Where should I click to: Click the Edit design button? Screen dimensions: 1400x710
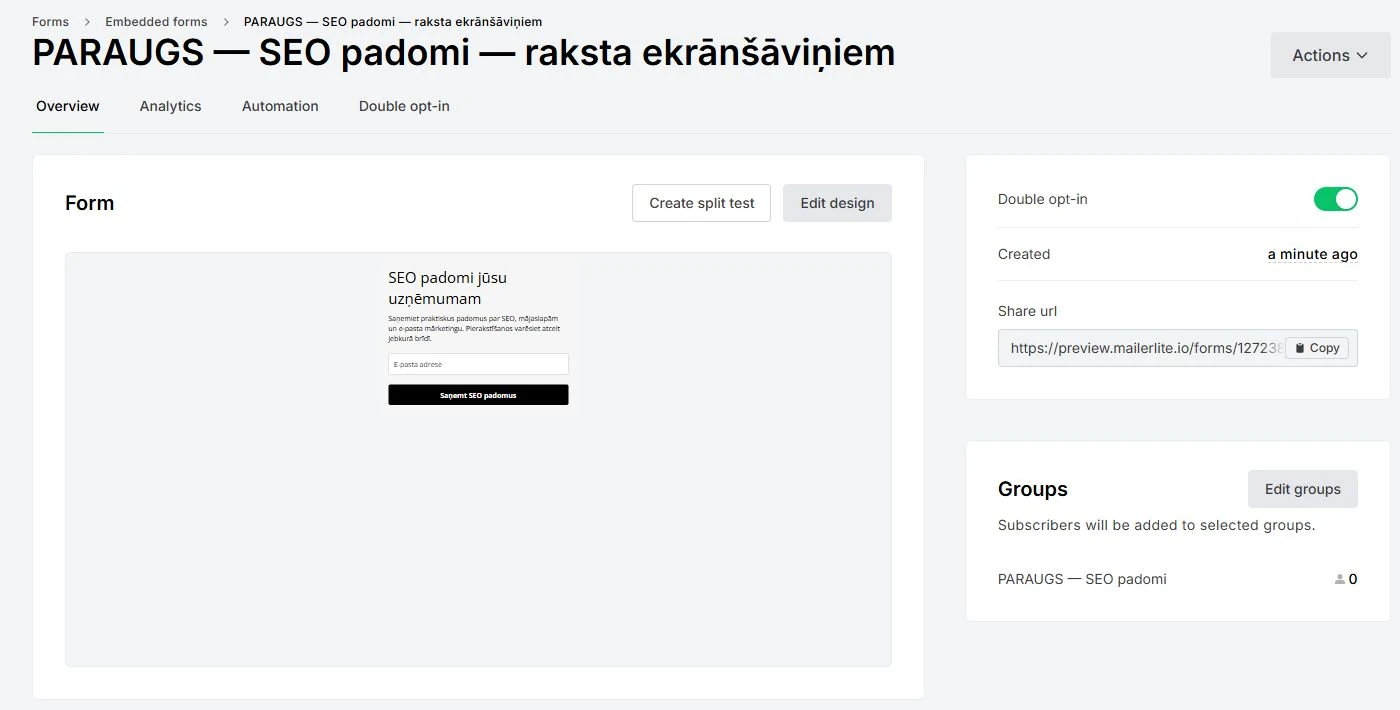coord(837,203)
